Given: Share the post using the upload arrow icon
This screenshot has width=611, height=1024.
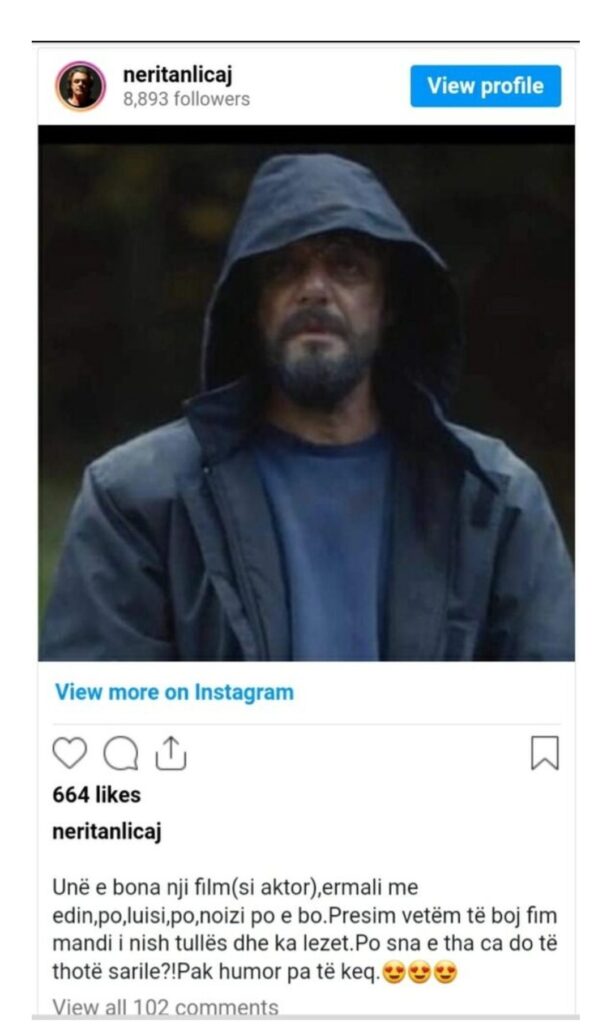Looking at the screenshot, I should (x=170, y=753).
